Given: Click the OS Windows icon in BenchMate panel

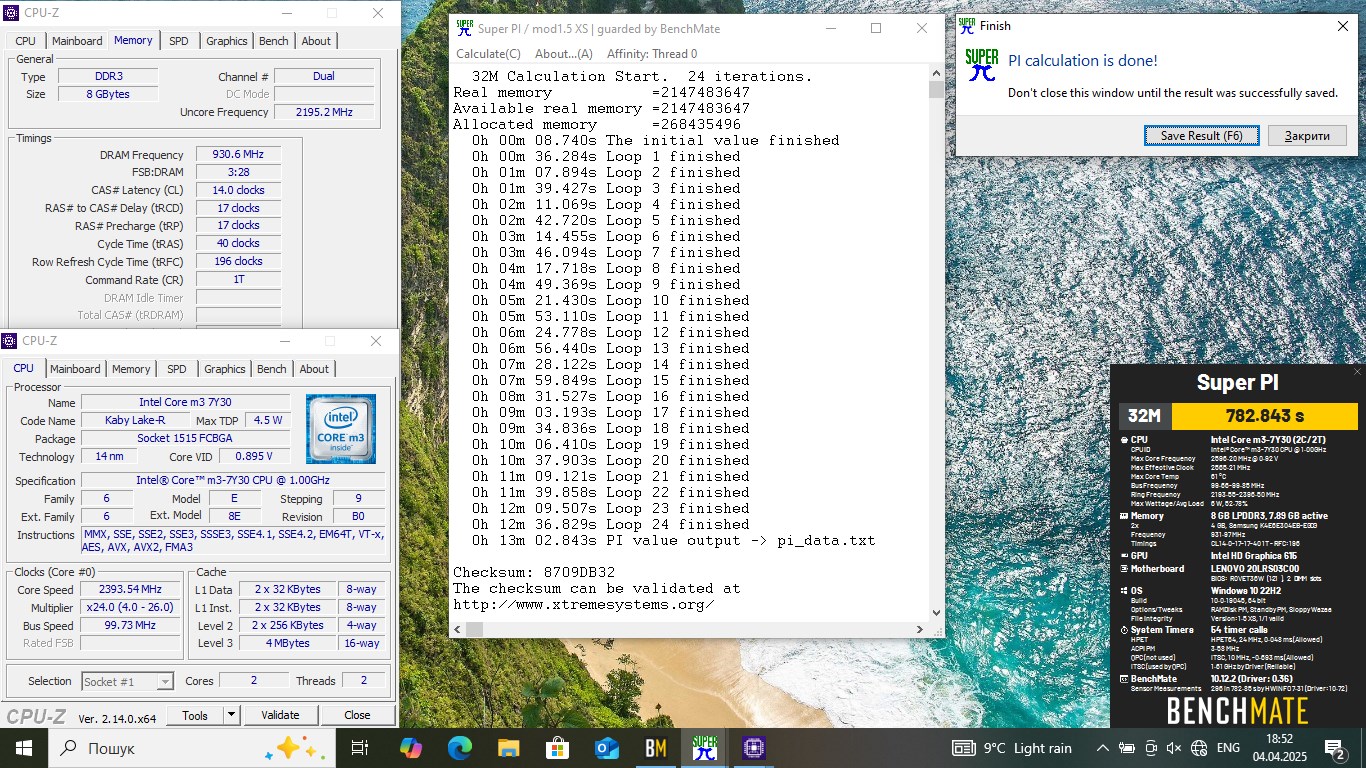Looking at the screenshot, I should (1124, 591).
